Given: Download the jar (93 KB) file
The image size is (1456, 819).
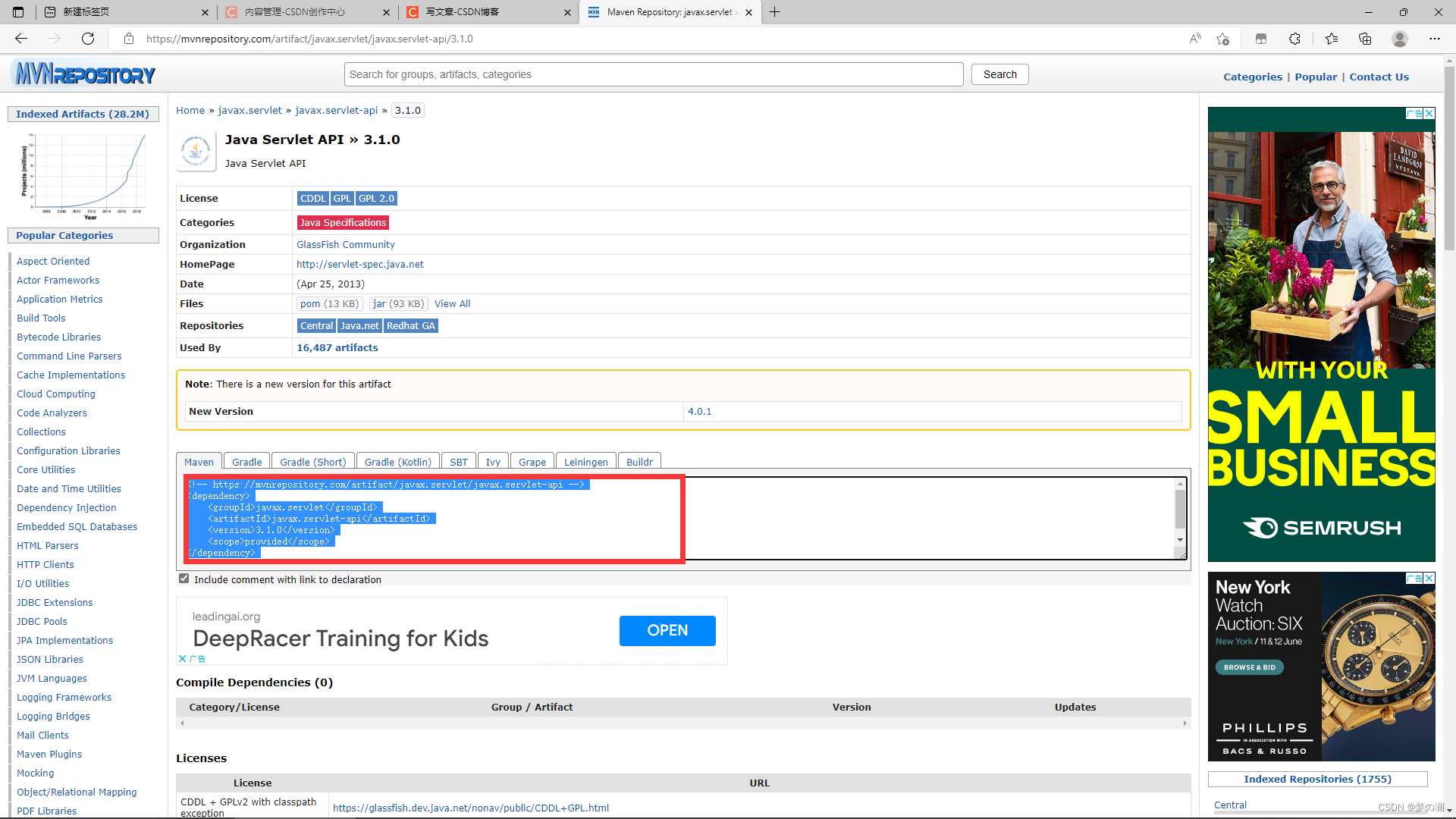Looking at the screenshot, I should pyautogui.click(x=398, y=304).
